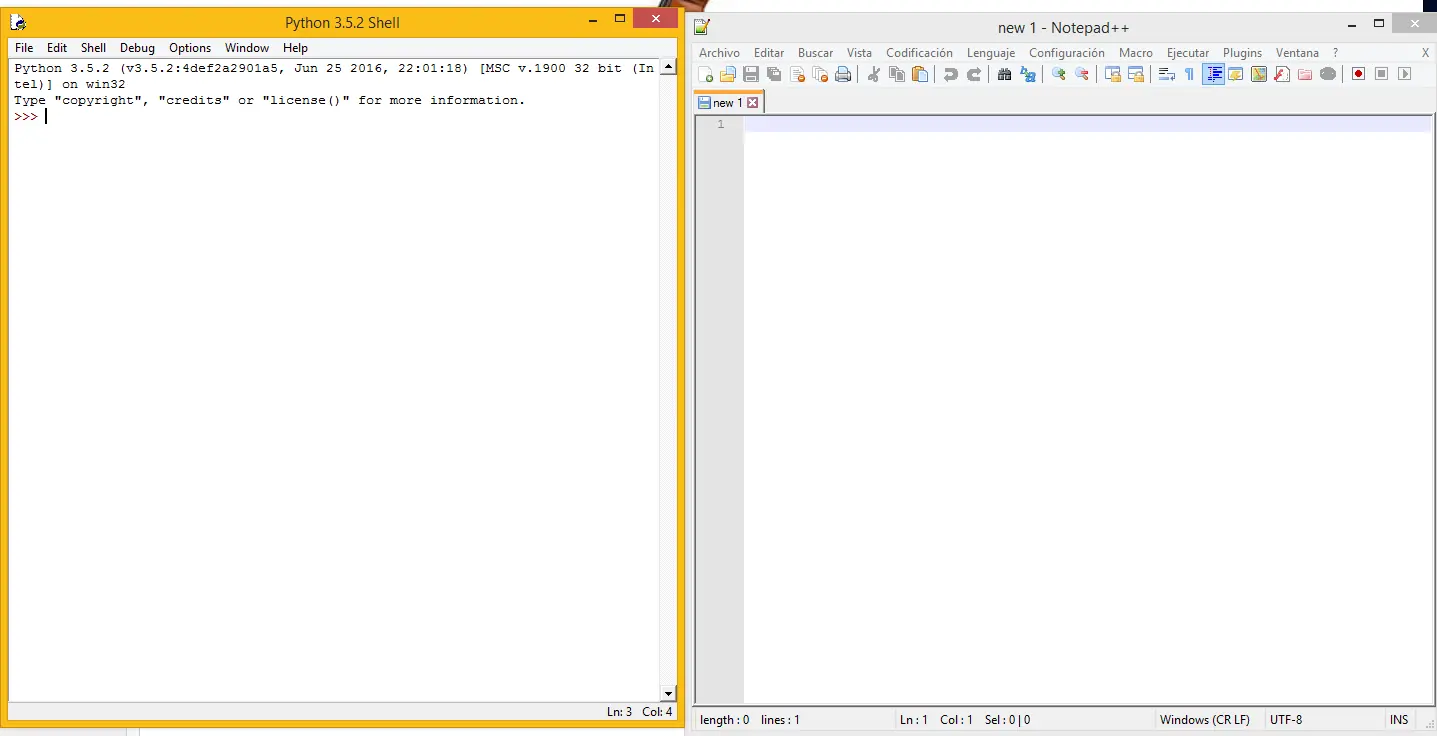
Task: Zoom in using the magnifier plus icon
Action: point(1058,74)
